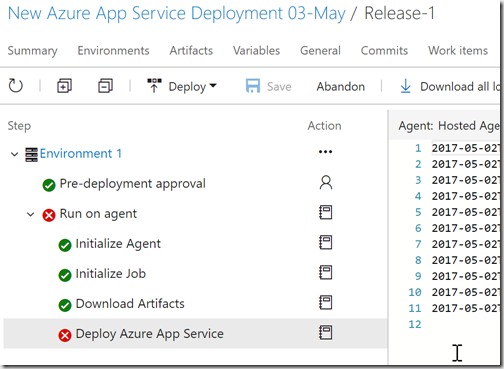This screenshot has height=369, width=504.
Task: Open log icon for Download Artifacts
Action: point(326,302)
